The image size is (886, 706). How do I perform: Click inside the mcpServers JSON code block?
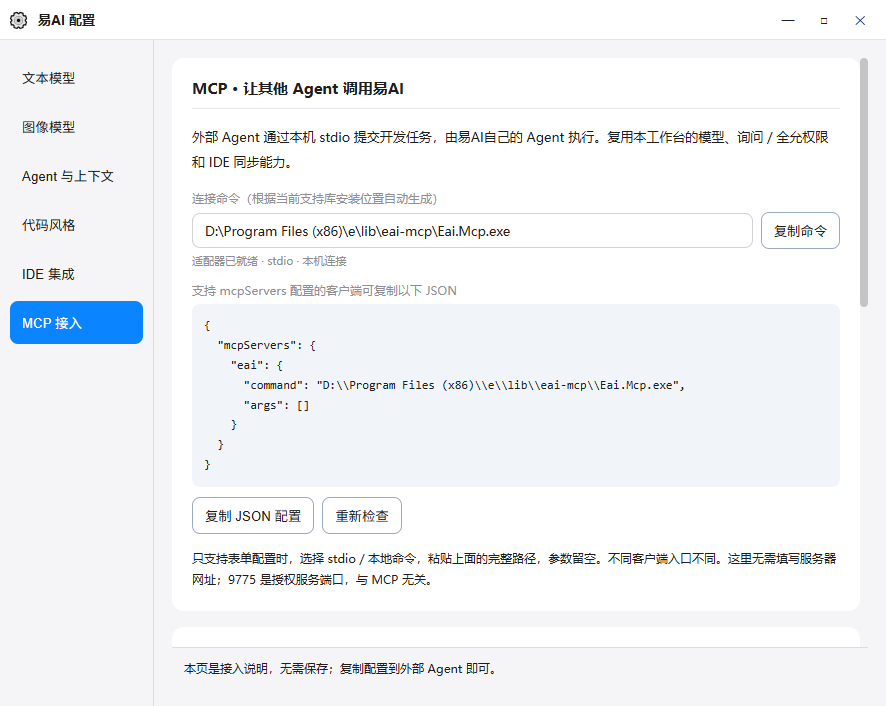click(x=516, y=395)
